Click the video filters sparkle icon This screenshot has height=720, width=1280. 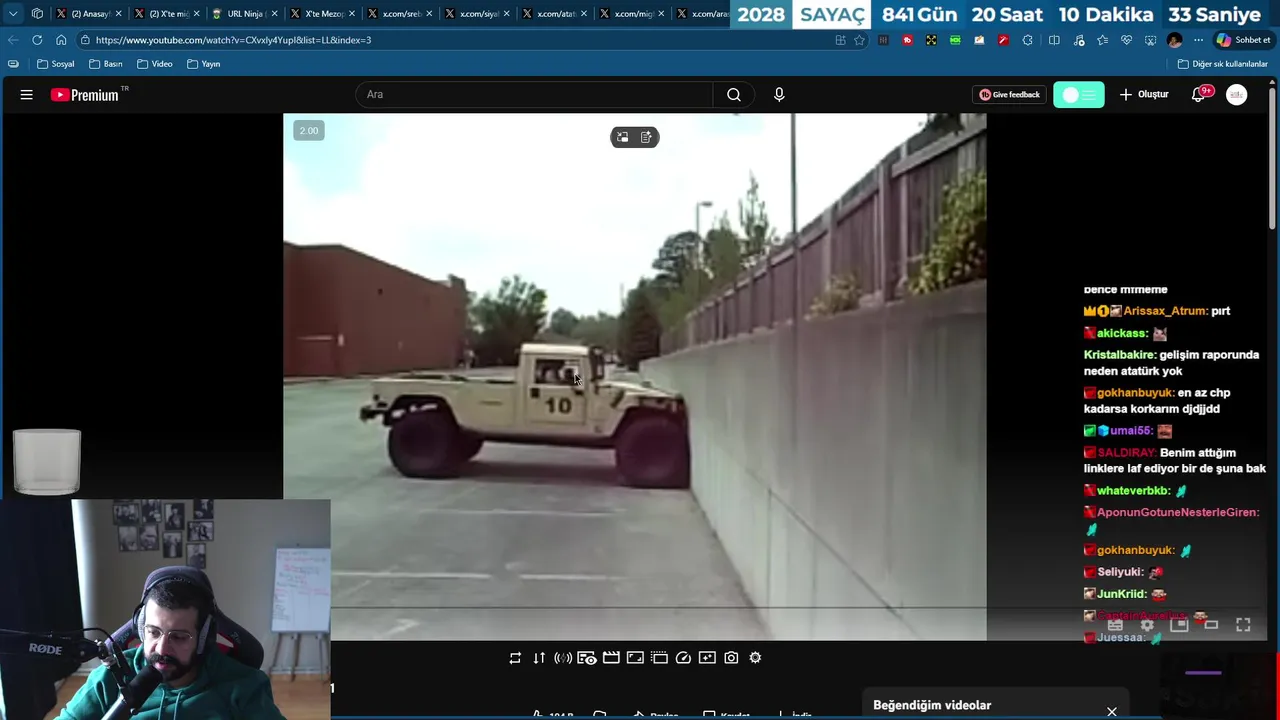point(707,658)
